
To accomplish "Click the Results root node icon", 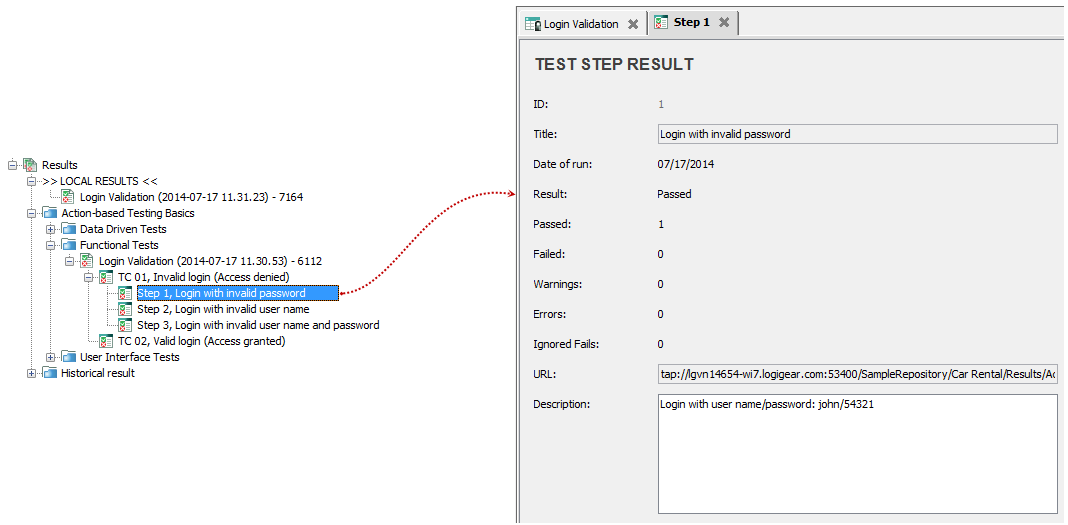I will point(30,165).
